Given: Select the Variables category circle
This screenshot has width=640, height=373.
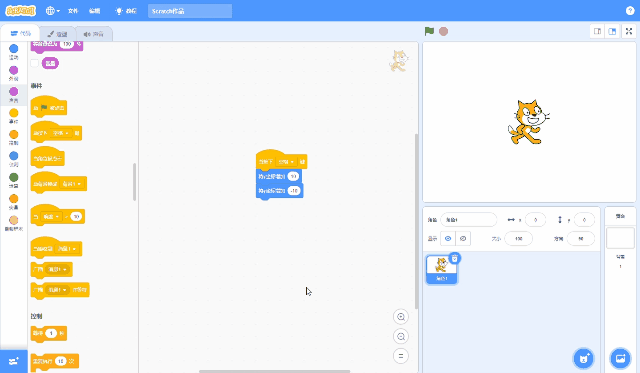Looking at the screenshot, I should click(13, 199).
